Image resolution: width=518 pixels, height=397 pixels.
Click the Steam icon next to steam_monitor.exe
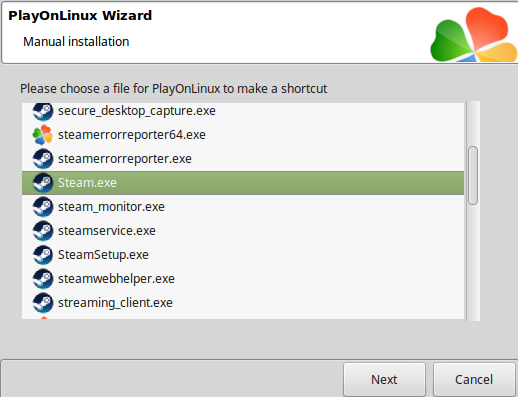click(x=43, y=207)
